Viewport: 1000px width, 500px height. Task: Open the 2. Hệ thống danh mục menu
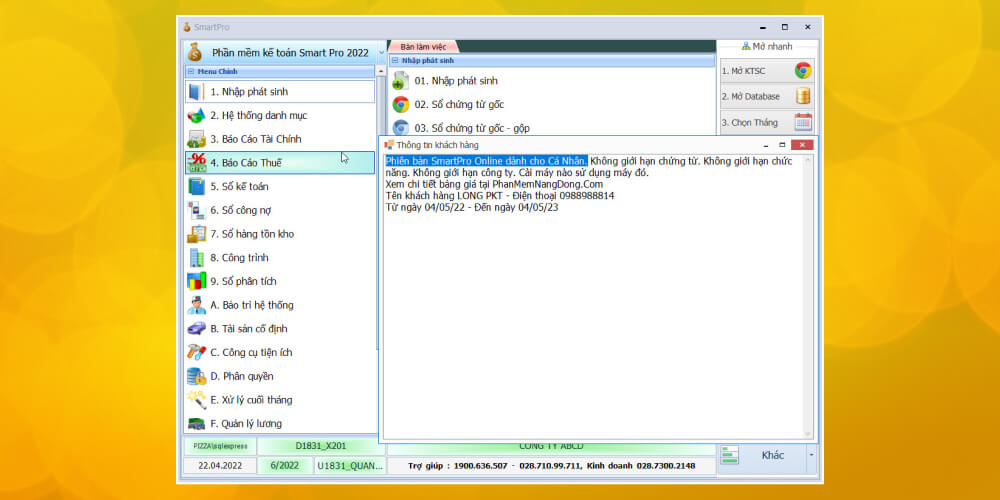click(x=280, y=115)
